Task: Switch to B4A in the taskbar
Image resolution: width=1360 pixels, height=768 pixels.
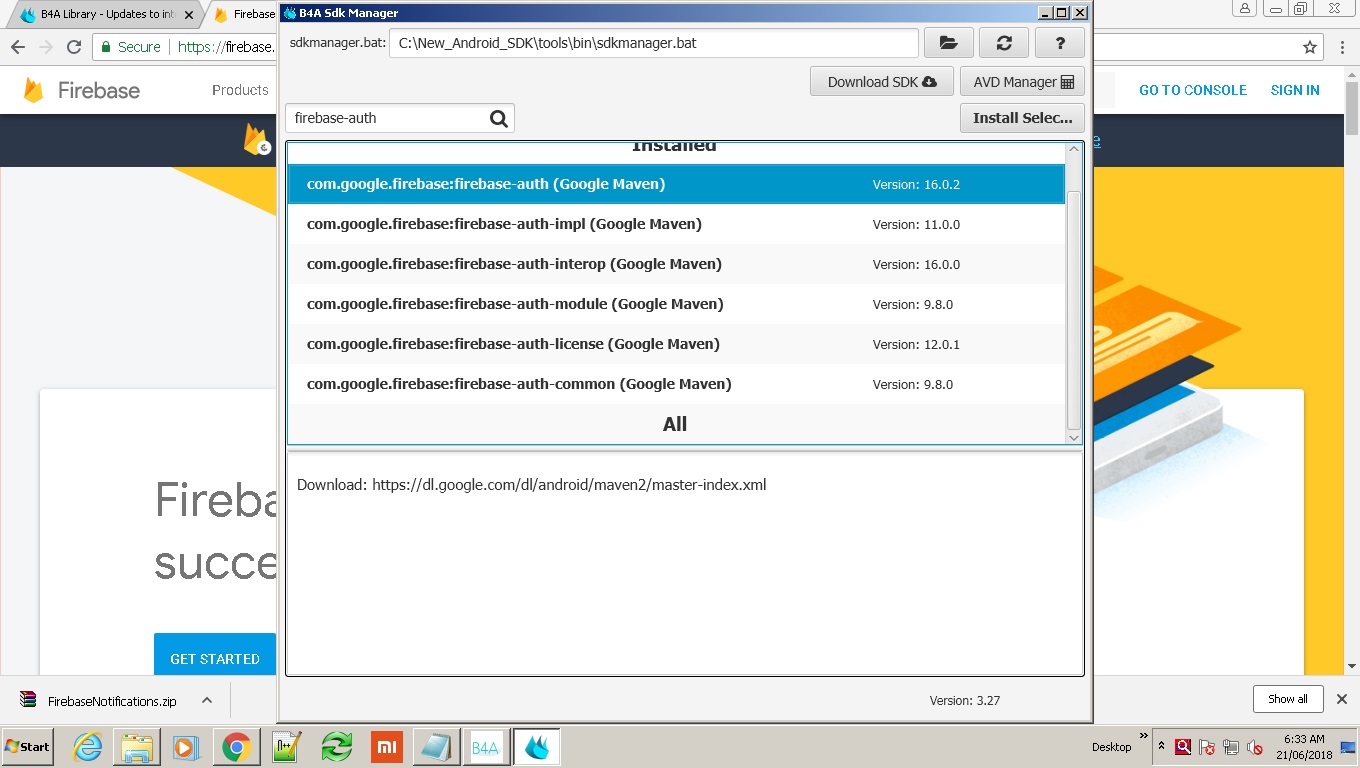Action: (486, 747)
